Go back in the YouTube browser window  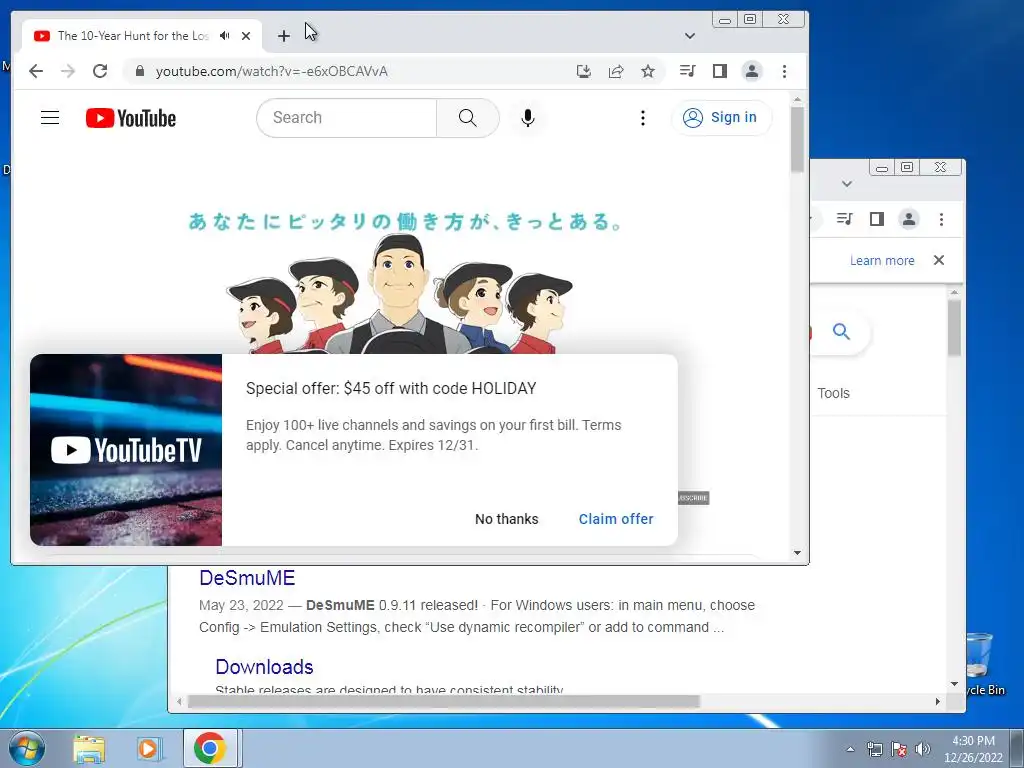pyautogui.click(x=36, y=71)
